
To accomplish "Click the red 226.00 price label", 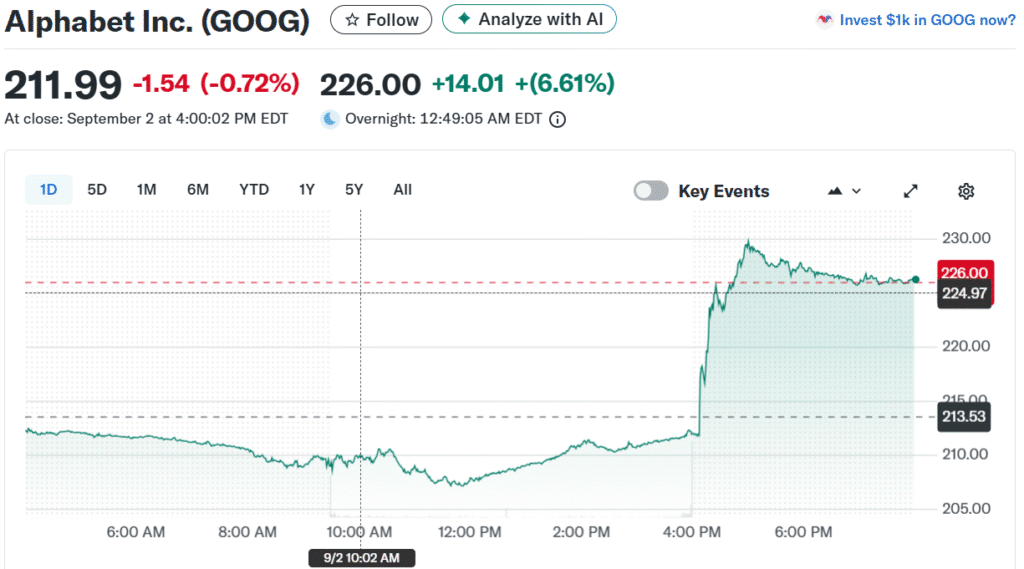I will tap(965, 273).
